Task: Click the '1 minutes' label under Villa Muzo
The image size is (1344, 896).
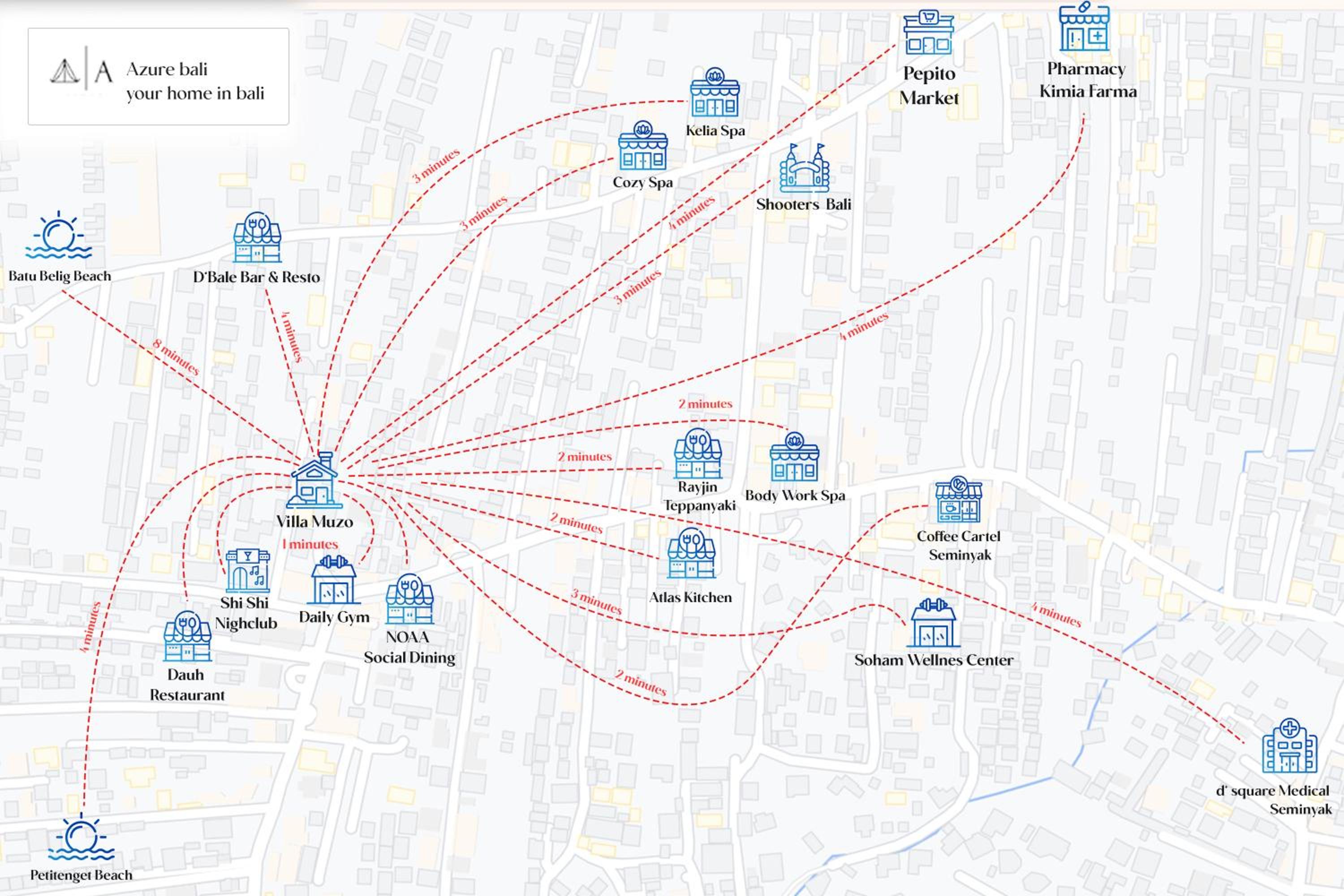Action: point(310,544)
